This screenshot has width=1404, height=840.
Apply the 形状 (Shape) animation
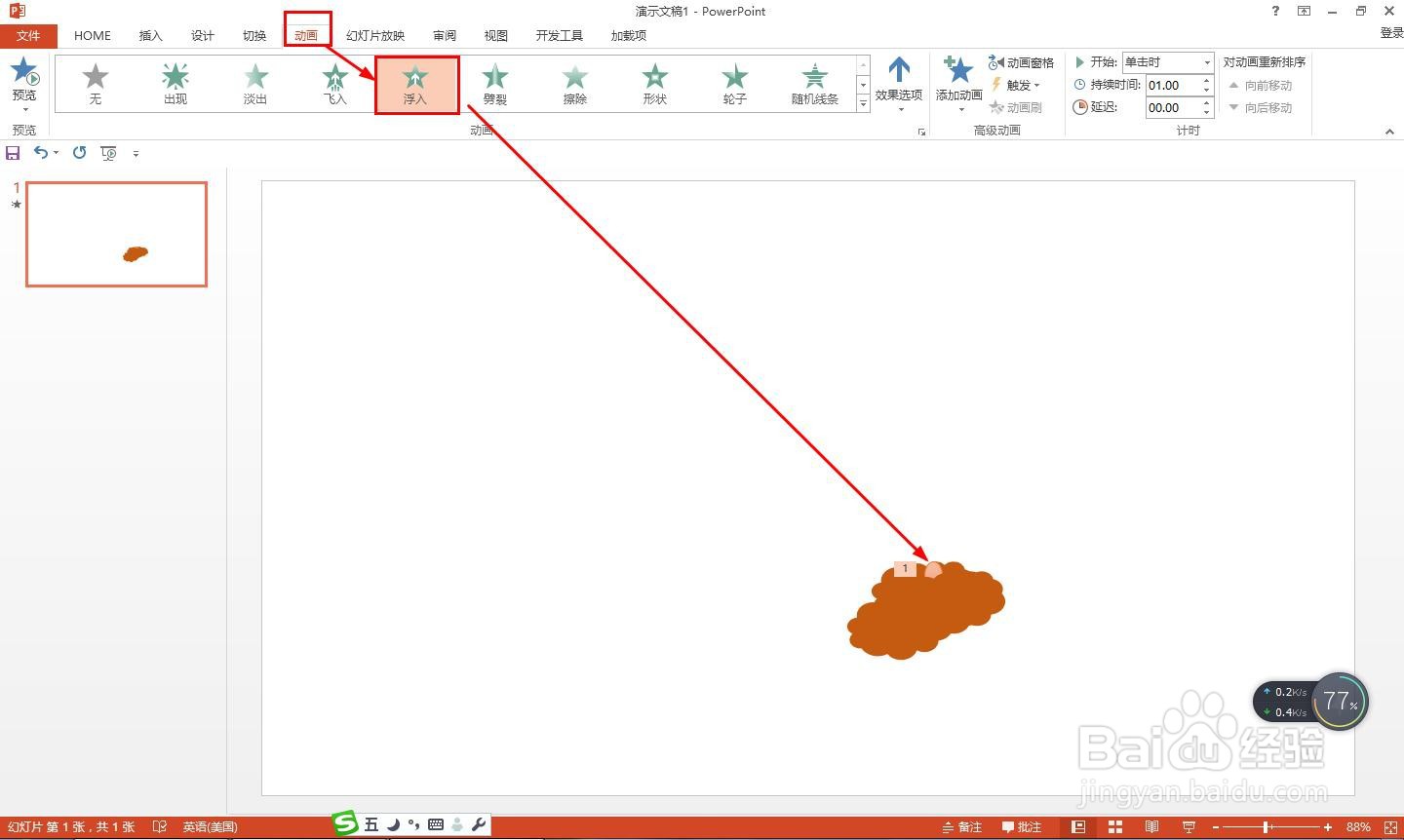click(x=655, y=84)
